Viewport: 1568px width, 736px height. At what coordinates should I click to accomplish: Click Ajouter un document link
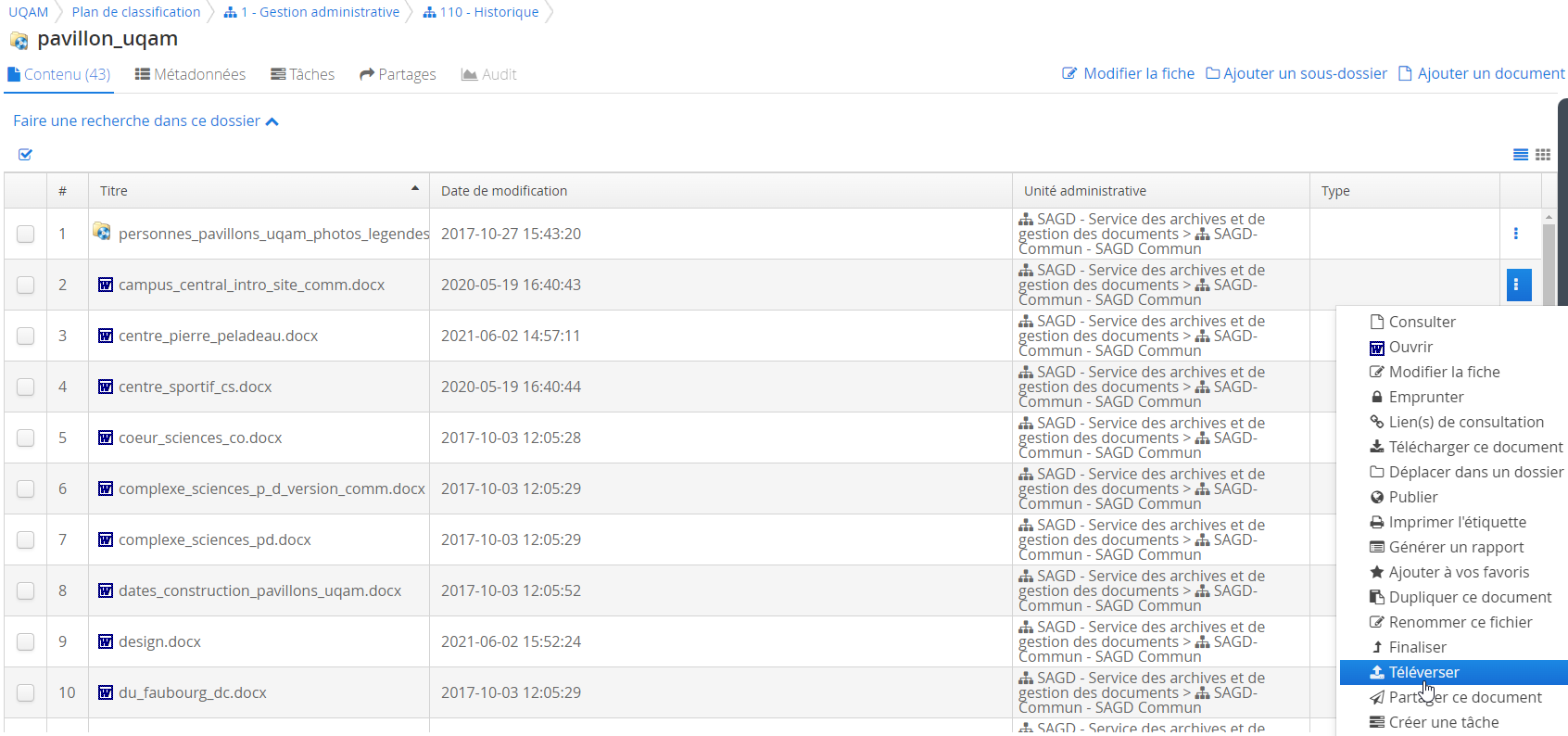click(1481, 73)
